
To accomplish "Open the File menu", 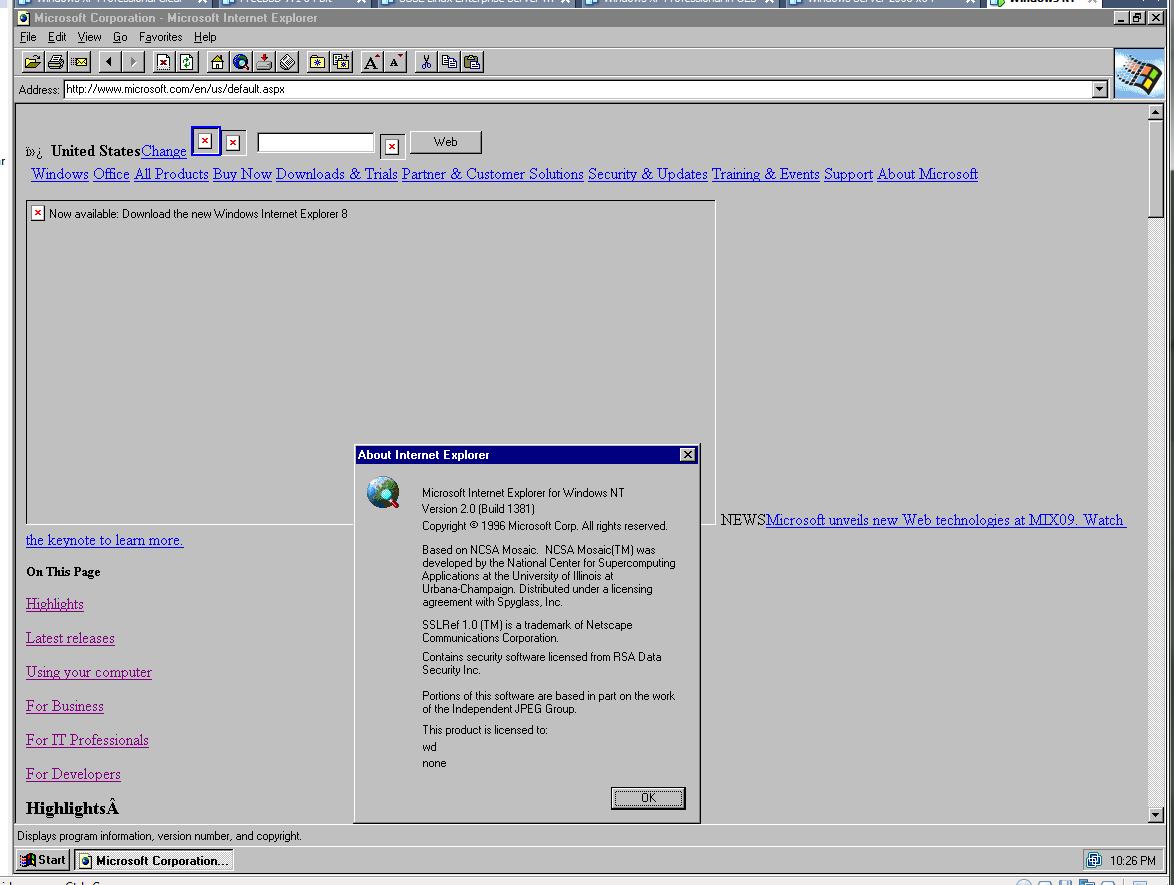I will tap(28, 37).
